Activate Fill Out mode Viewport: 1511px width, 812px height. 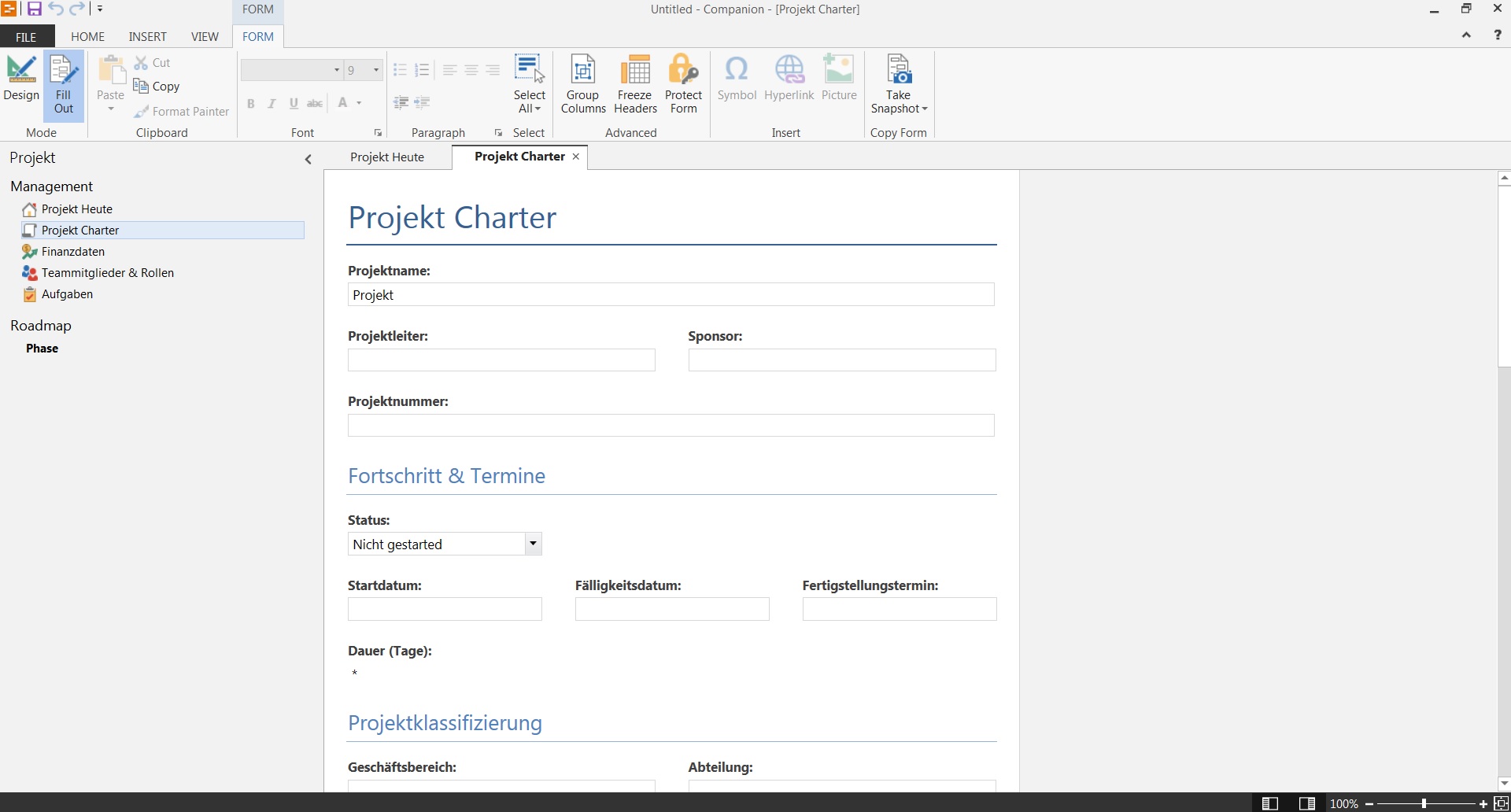(x=64, y=85)
